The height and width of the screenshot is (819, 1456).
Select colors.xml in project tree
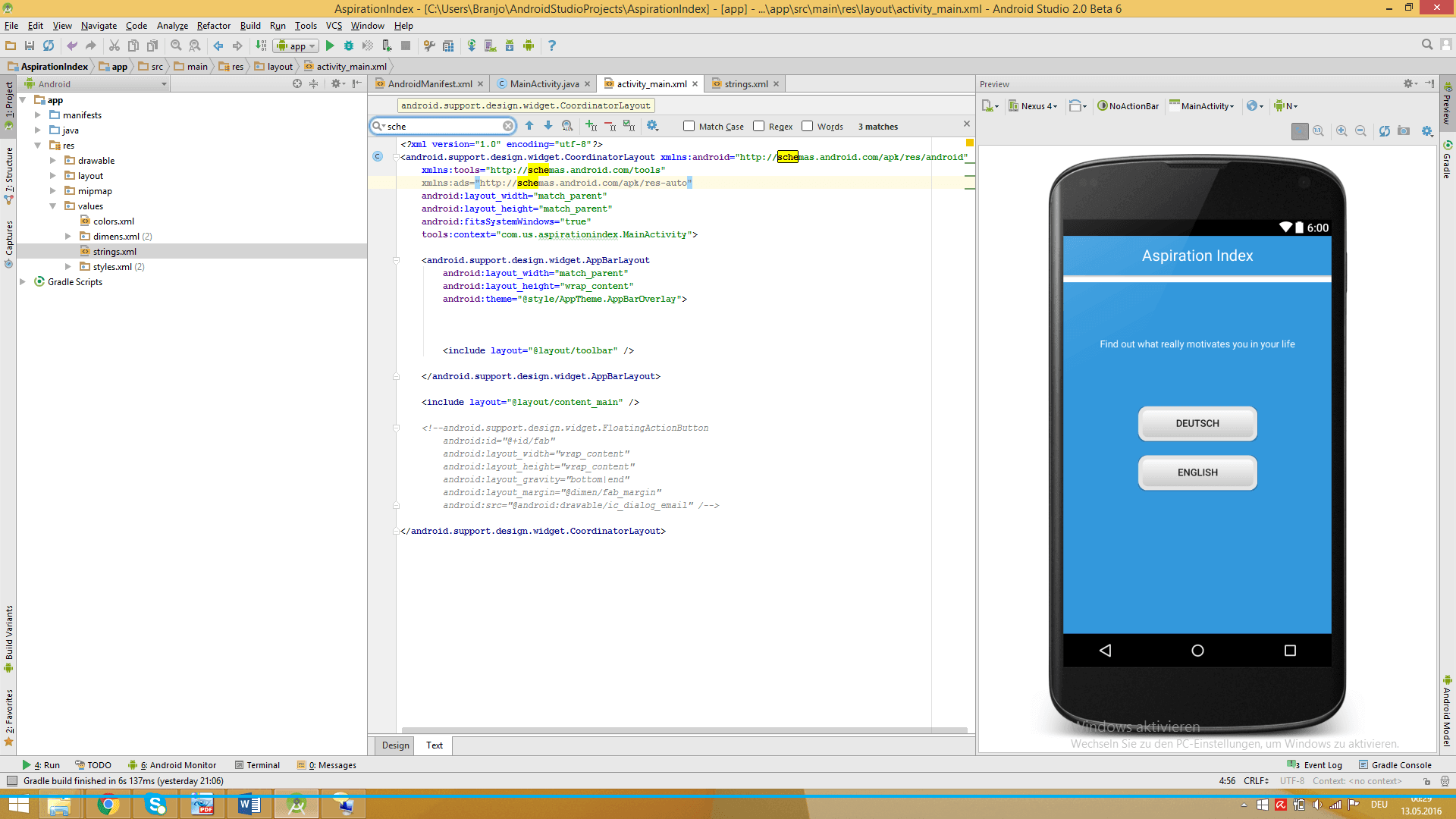point(114,221)
